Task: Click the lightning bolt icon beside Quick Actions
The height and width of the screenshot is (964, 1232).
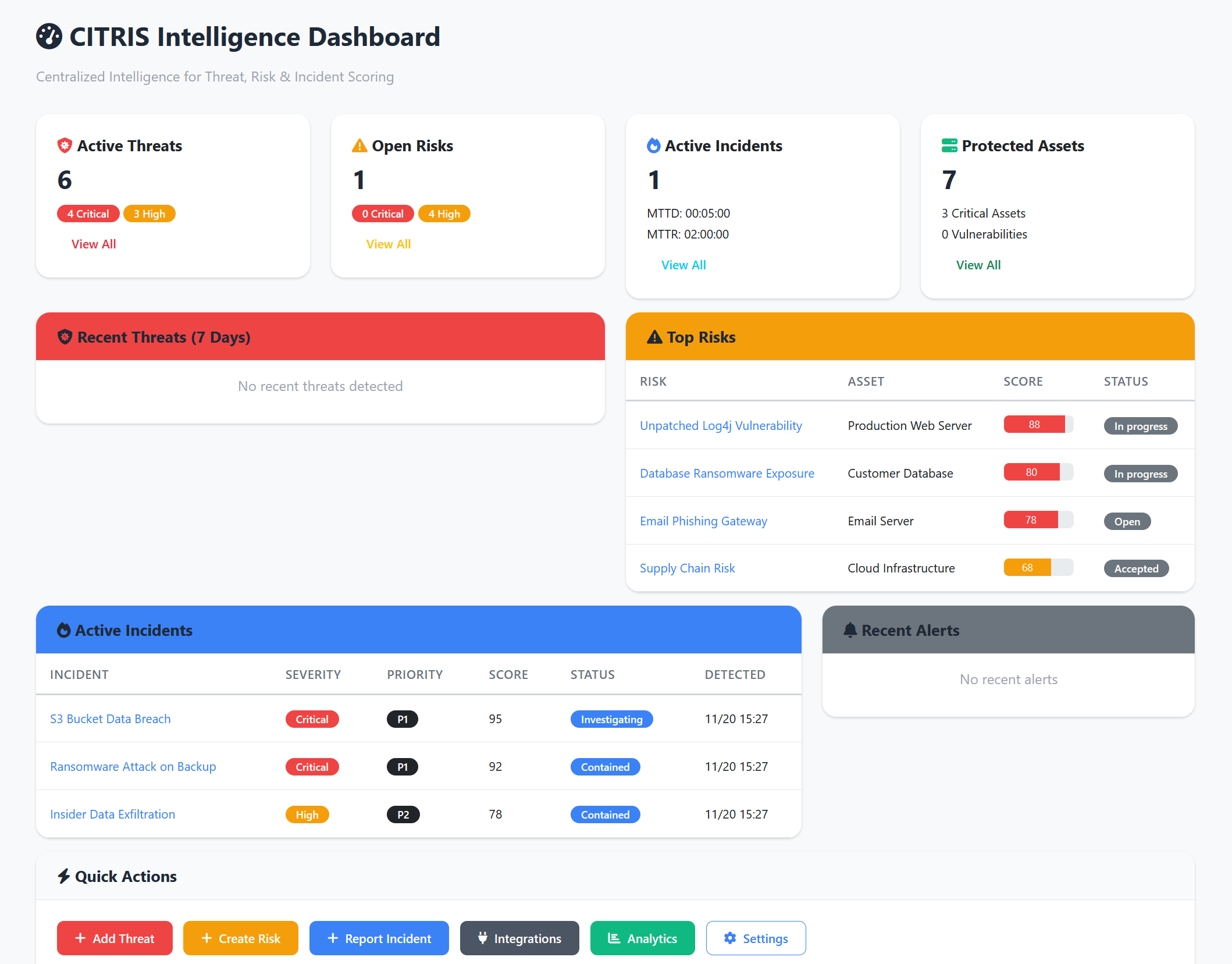Action: point(64,876)
